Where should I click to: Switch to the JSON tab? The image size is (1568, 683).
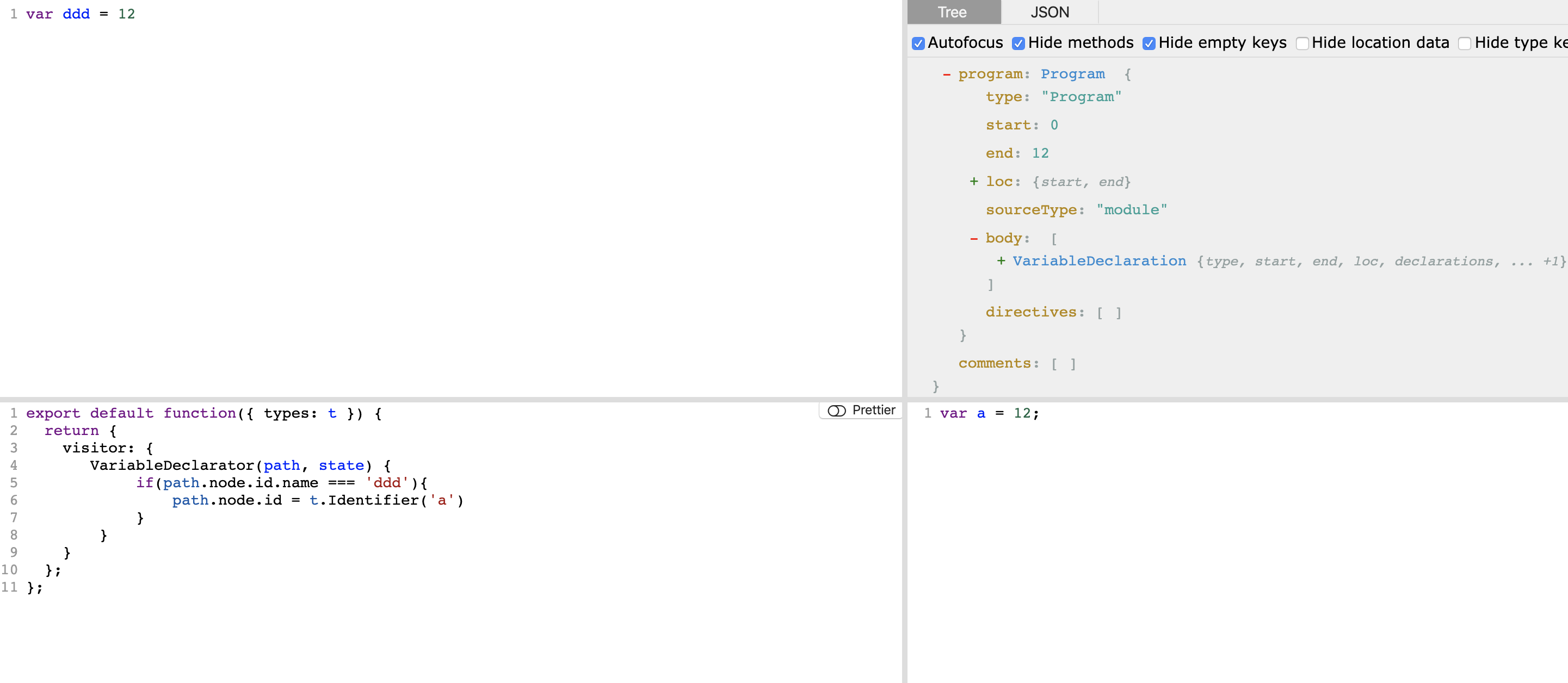click(1050, 12)
